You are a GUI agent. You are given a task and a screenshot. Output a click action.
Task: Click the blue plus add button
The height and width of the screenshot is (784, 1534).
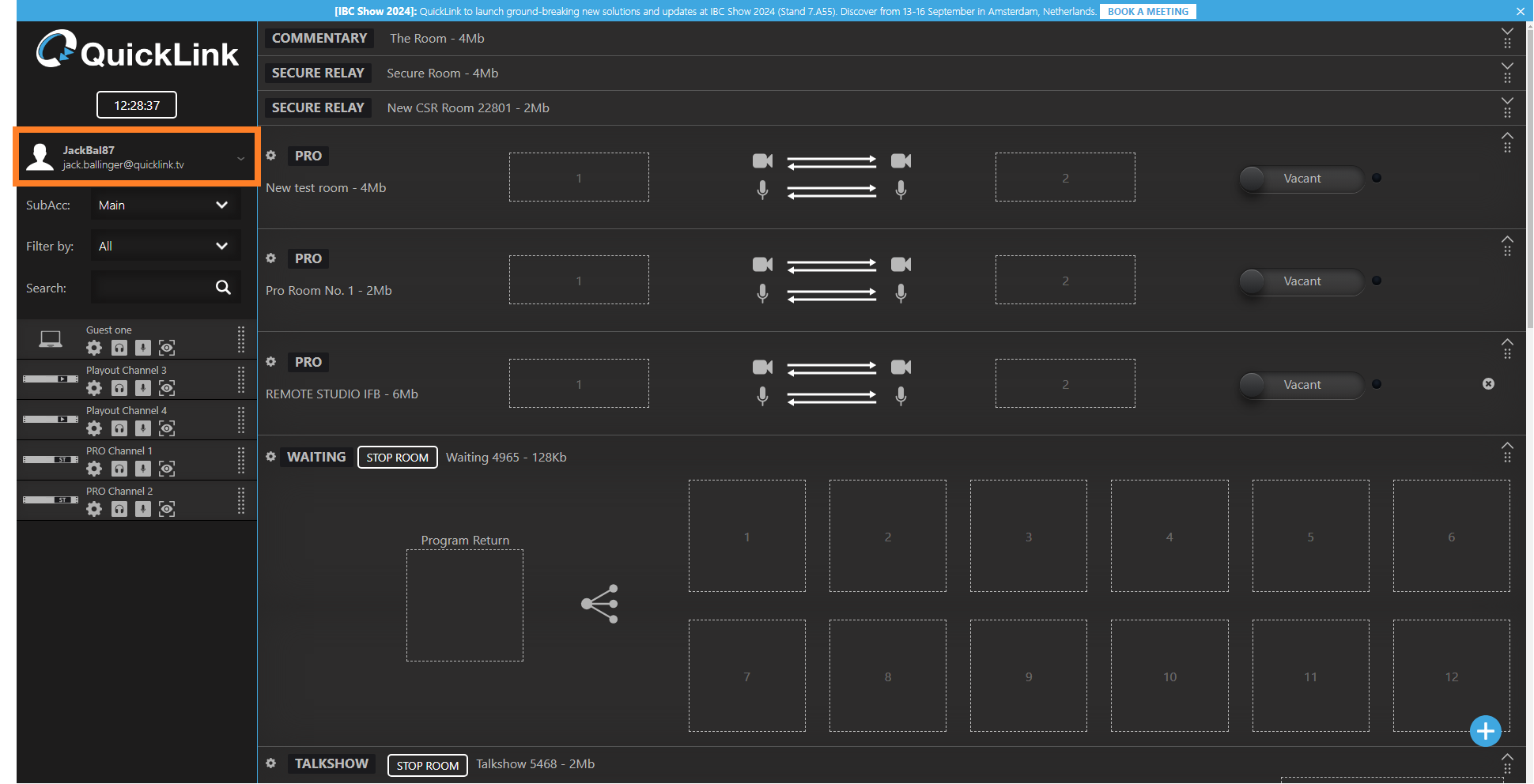tap(1485, 731)
